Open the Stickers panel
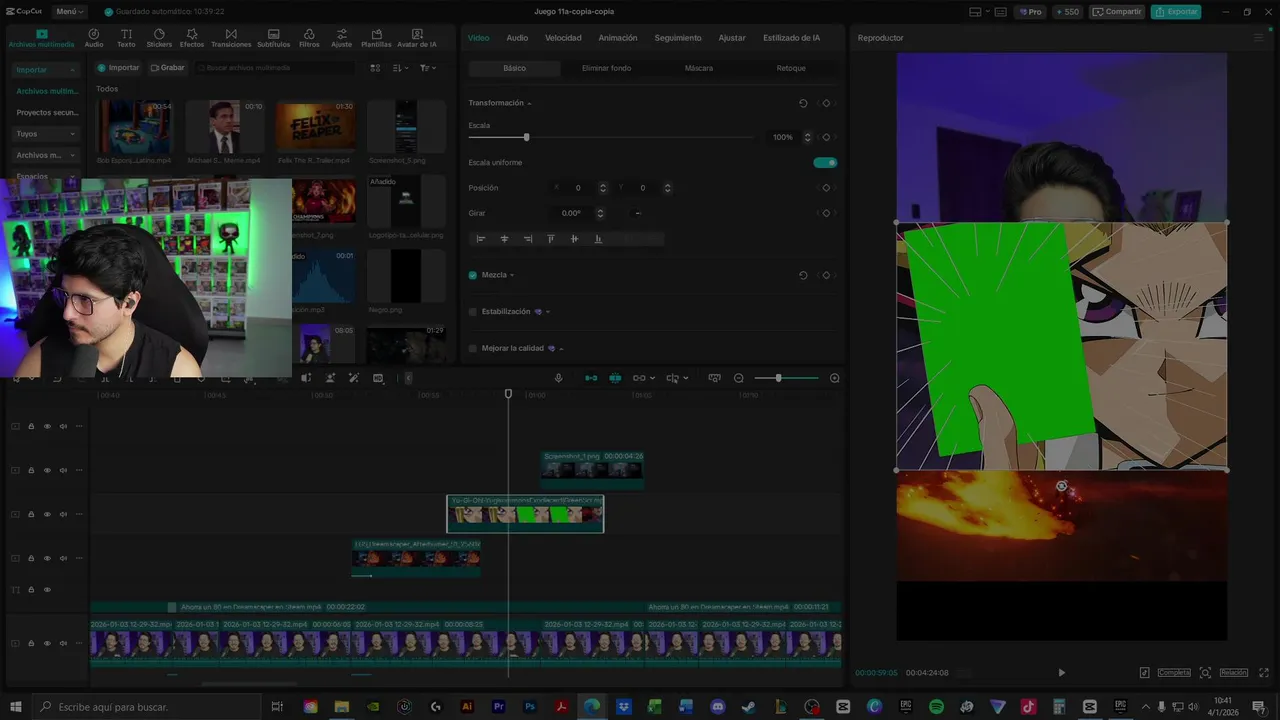Image resolution: width=1280 pixels, height=720 pixels. point(159,38)
